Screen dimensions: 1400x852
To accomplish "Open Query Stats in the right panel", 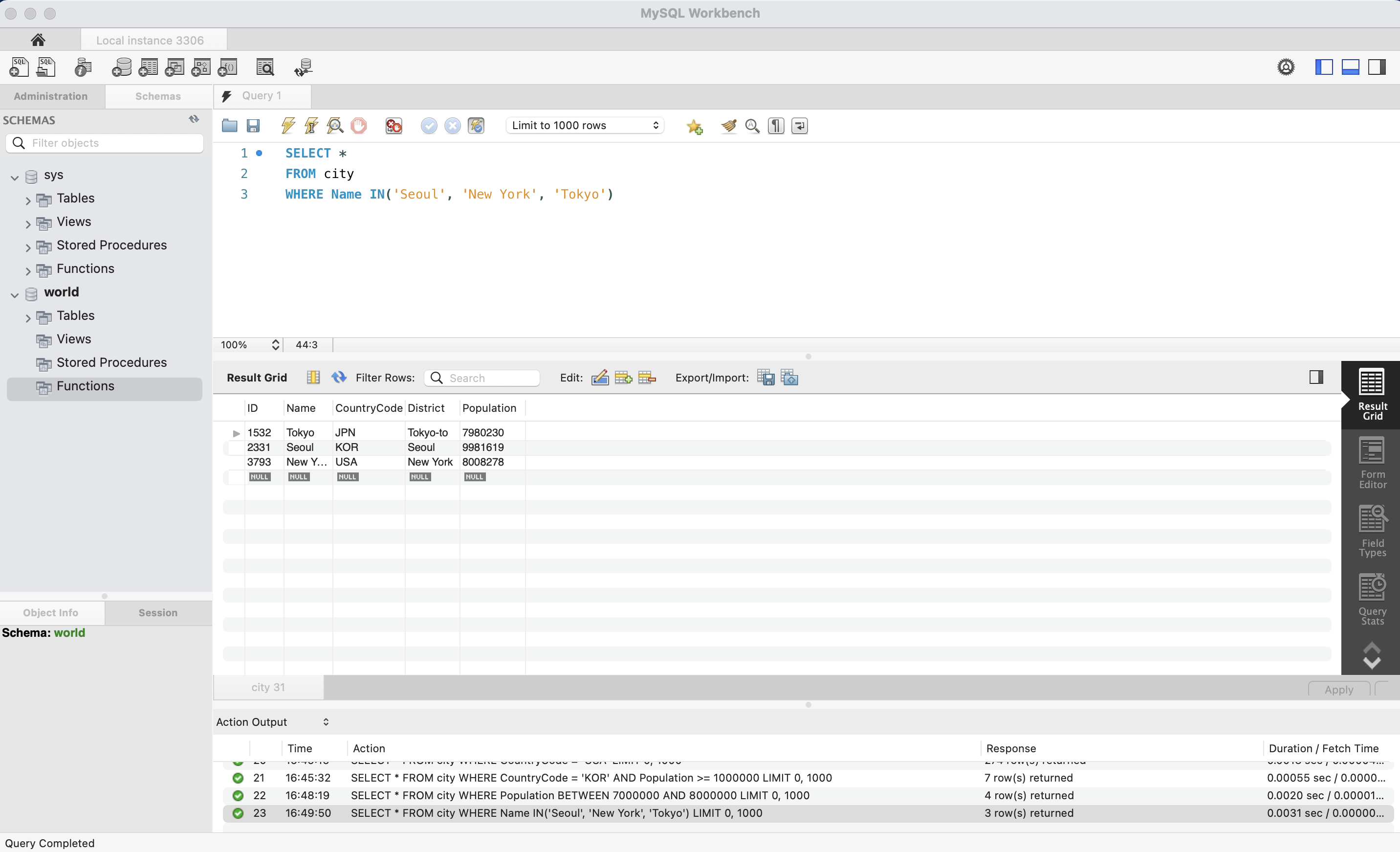I will pyautogui.click(x=1372, y=599).
